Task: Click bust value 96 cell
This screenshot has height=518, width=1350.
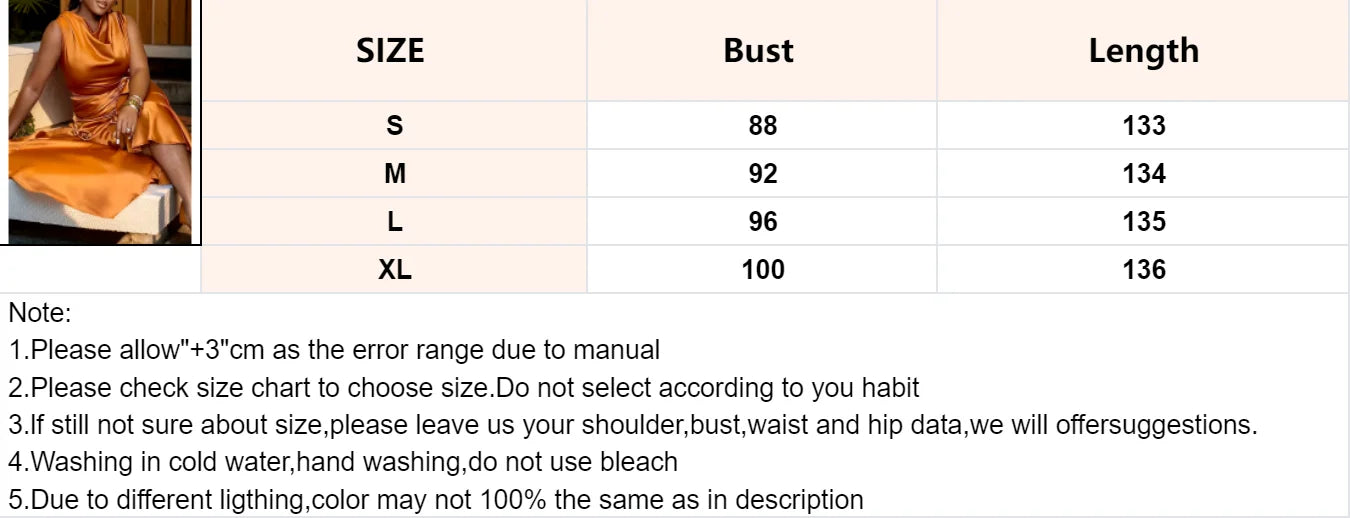Action: 762,221
